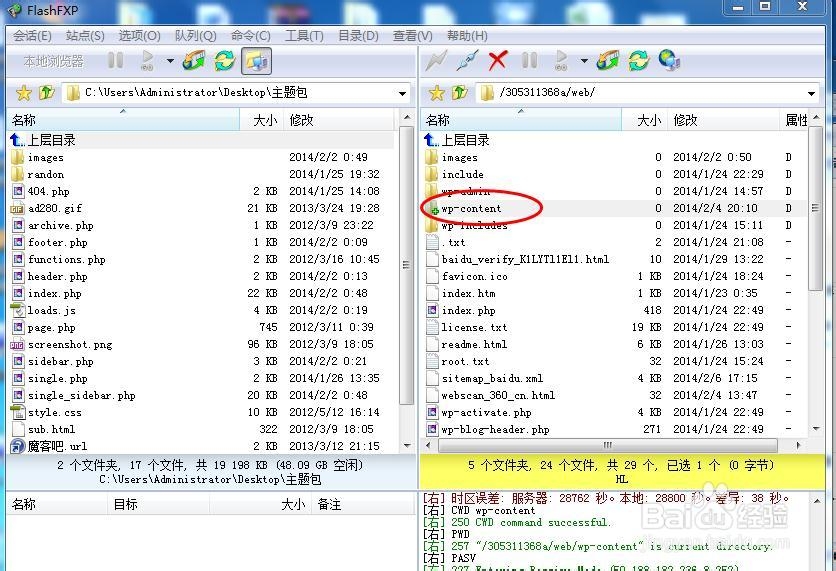Select remote wp-activate.php file
The image size is (836, 571).
pyautogui.click(x=615, y=412)
